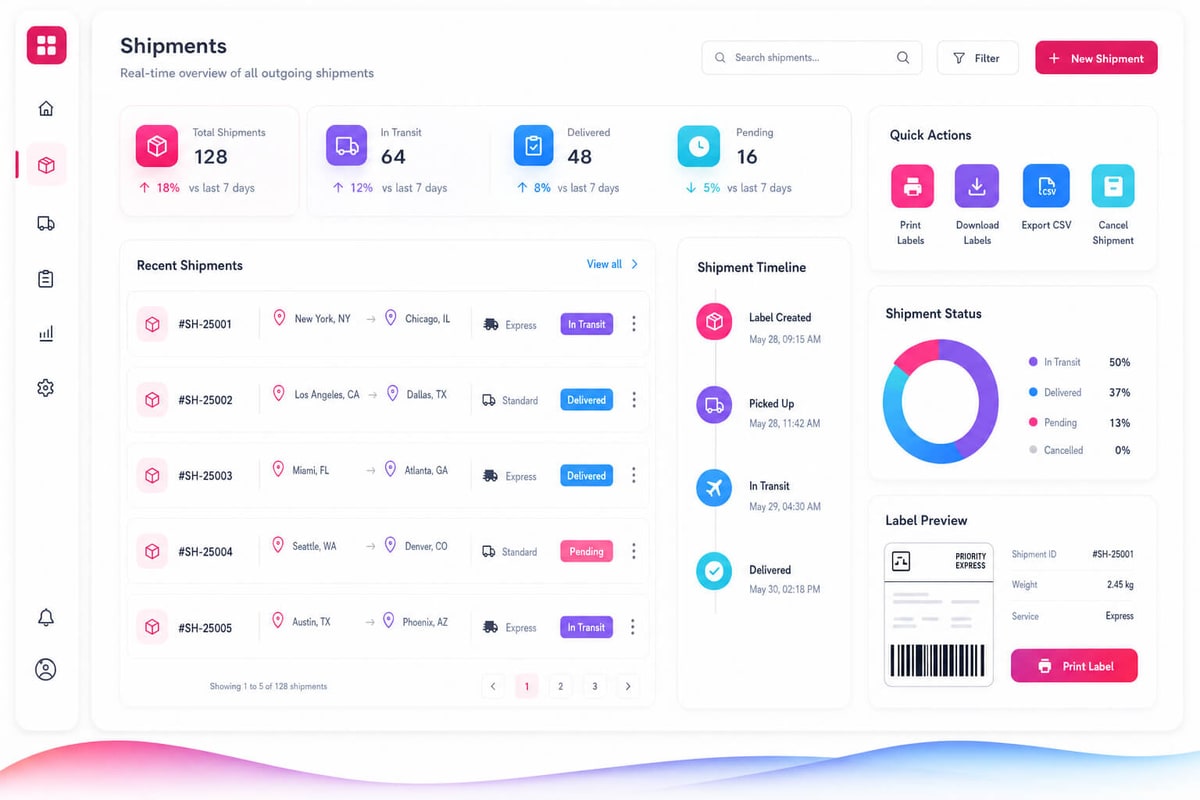Image resolution: width=1200 pixels, height=800 pixels.
Task: Open more options for shipment #SH-25005
Action: [633, 627]
